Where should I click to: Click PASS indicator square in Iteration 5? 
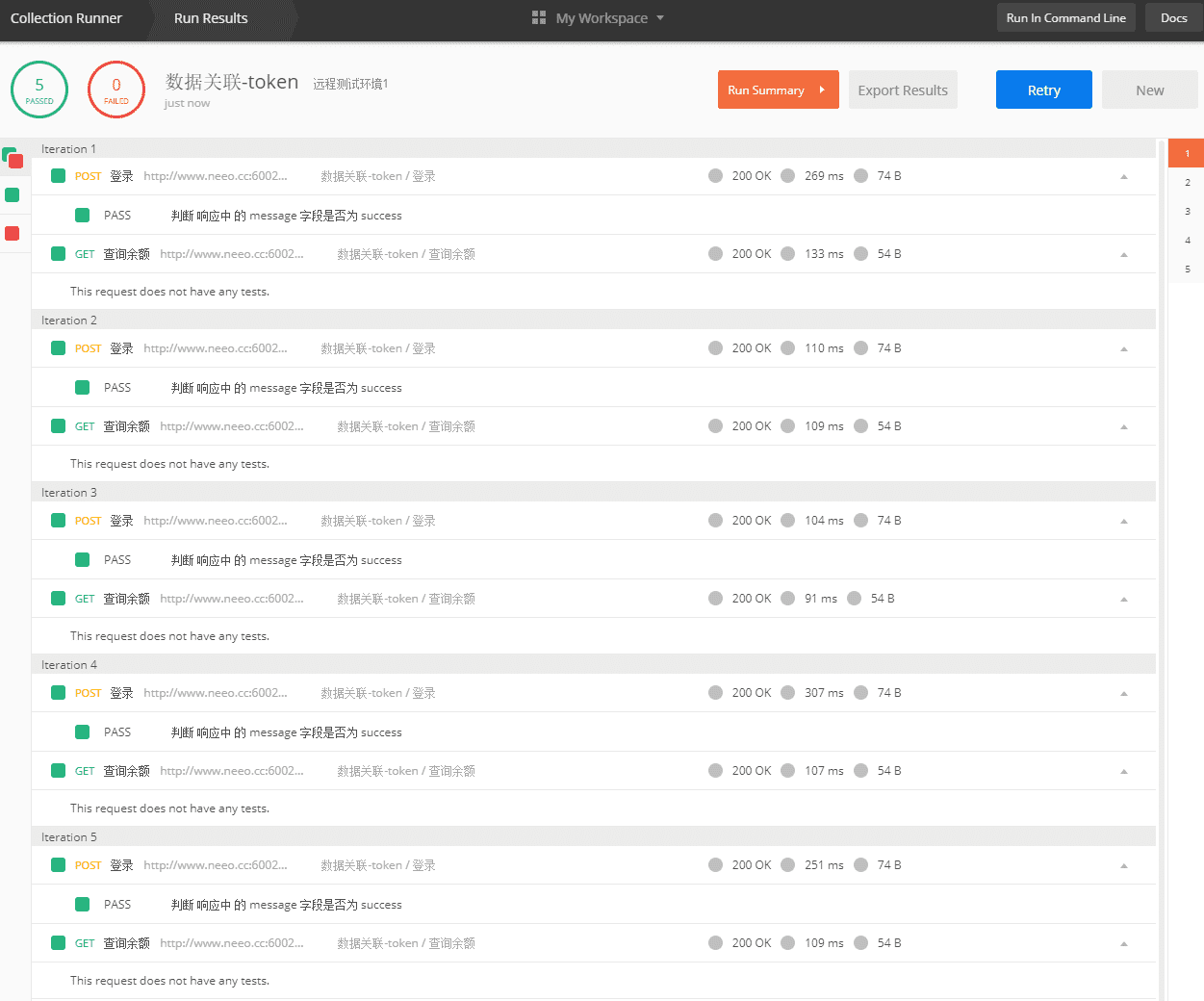(83, 905)
